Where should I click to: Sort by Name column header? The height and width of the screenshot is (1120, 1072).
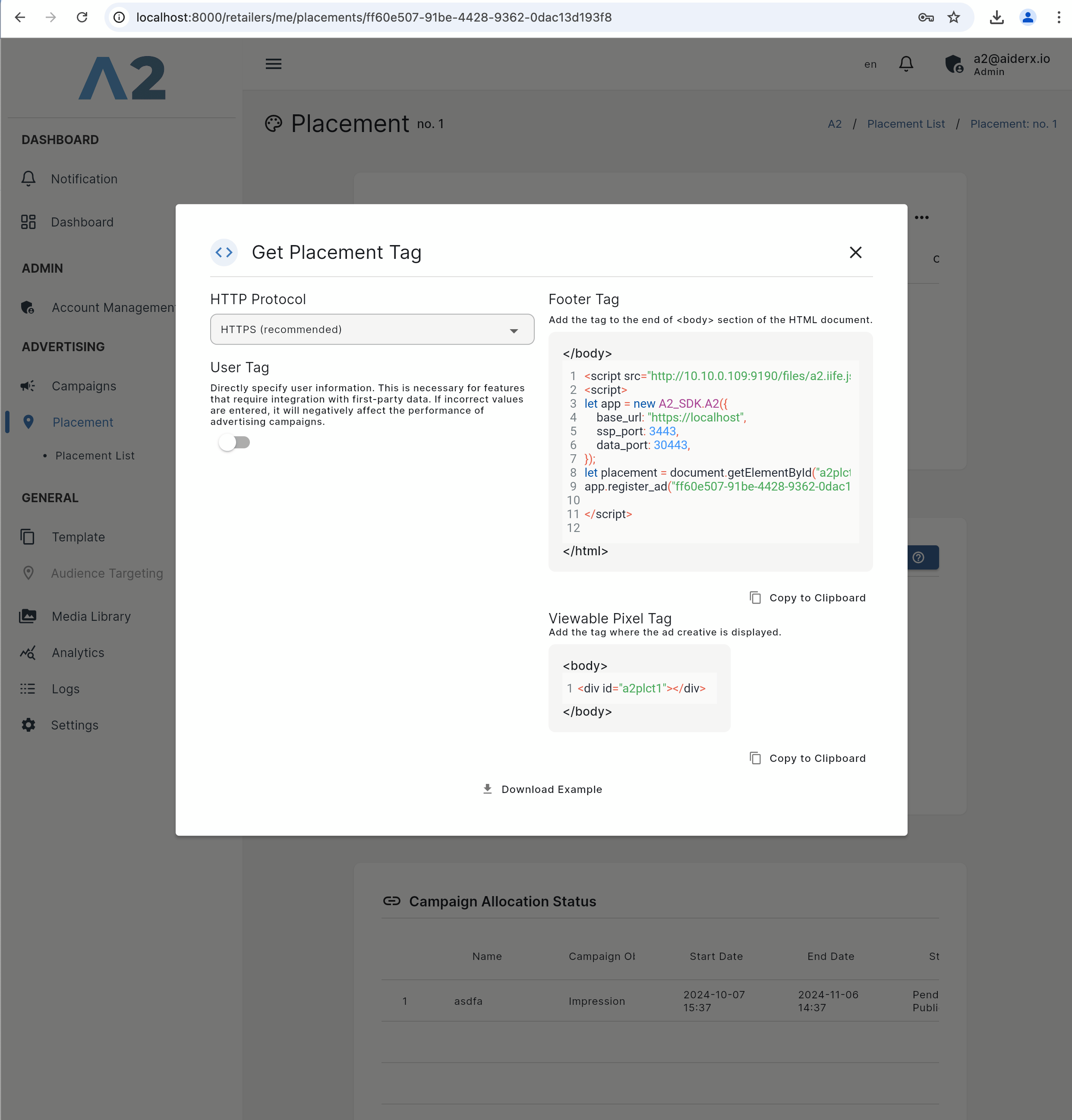[487, 956]
